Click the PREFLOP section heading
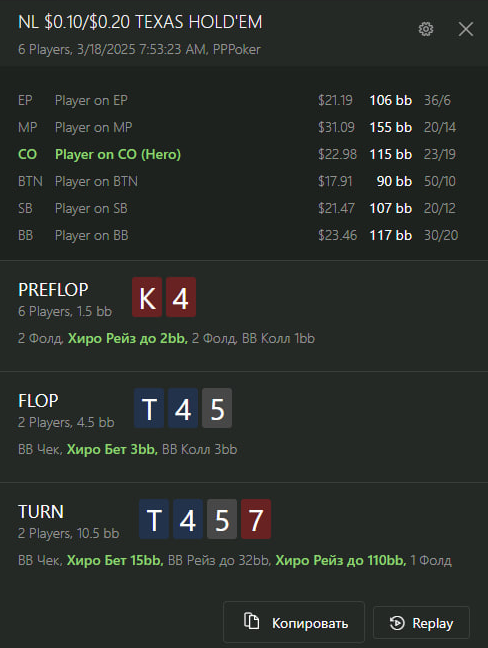This screenshot has height=648, width=488. point(53,290)
